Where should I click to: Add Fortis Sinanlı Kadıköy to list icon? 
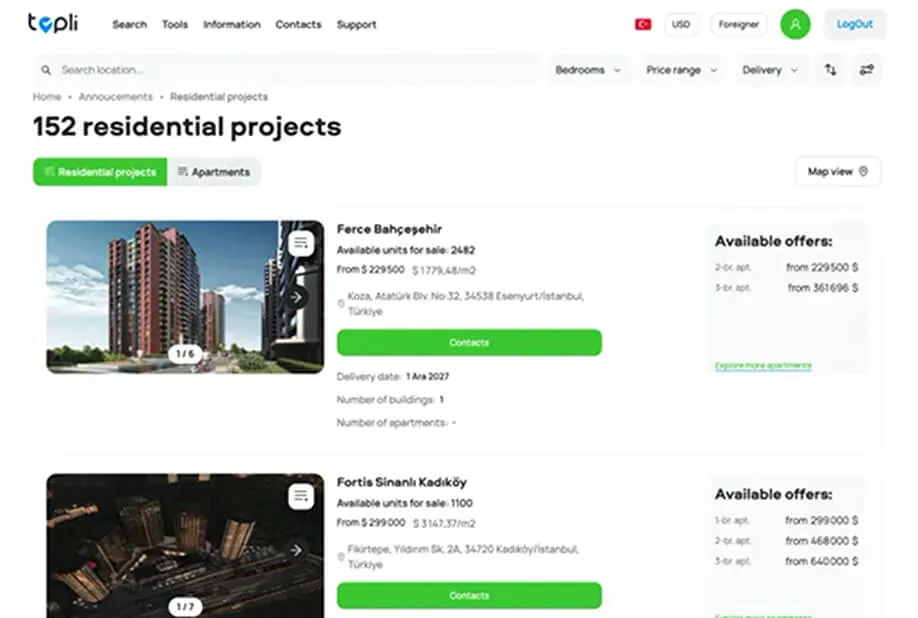pyautogui.click(x=301, y=496)
